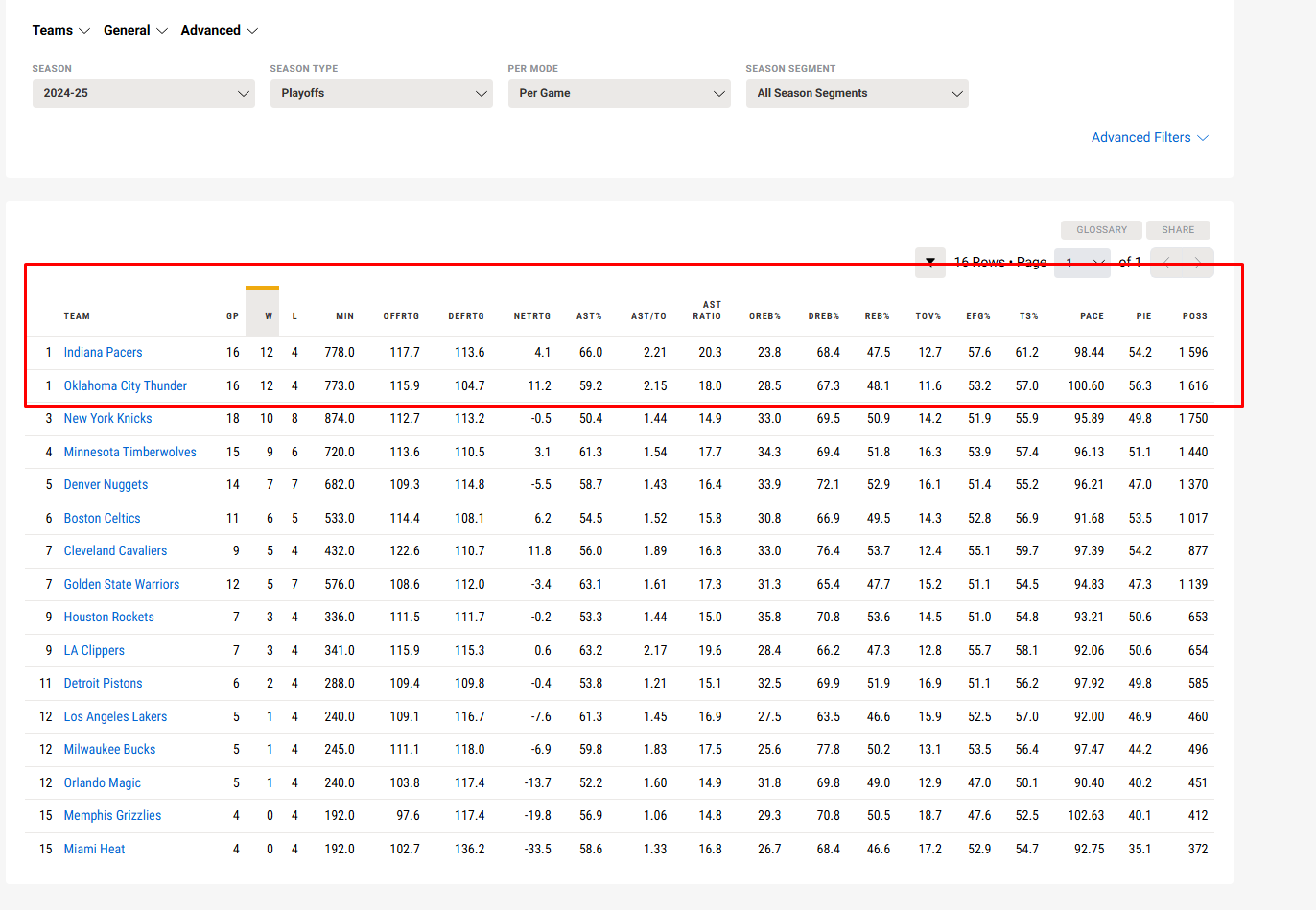Expand Advanced Filters
The image size is (1316, 910).
[1150, 137]
